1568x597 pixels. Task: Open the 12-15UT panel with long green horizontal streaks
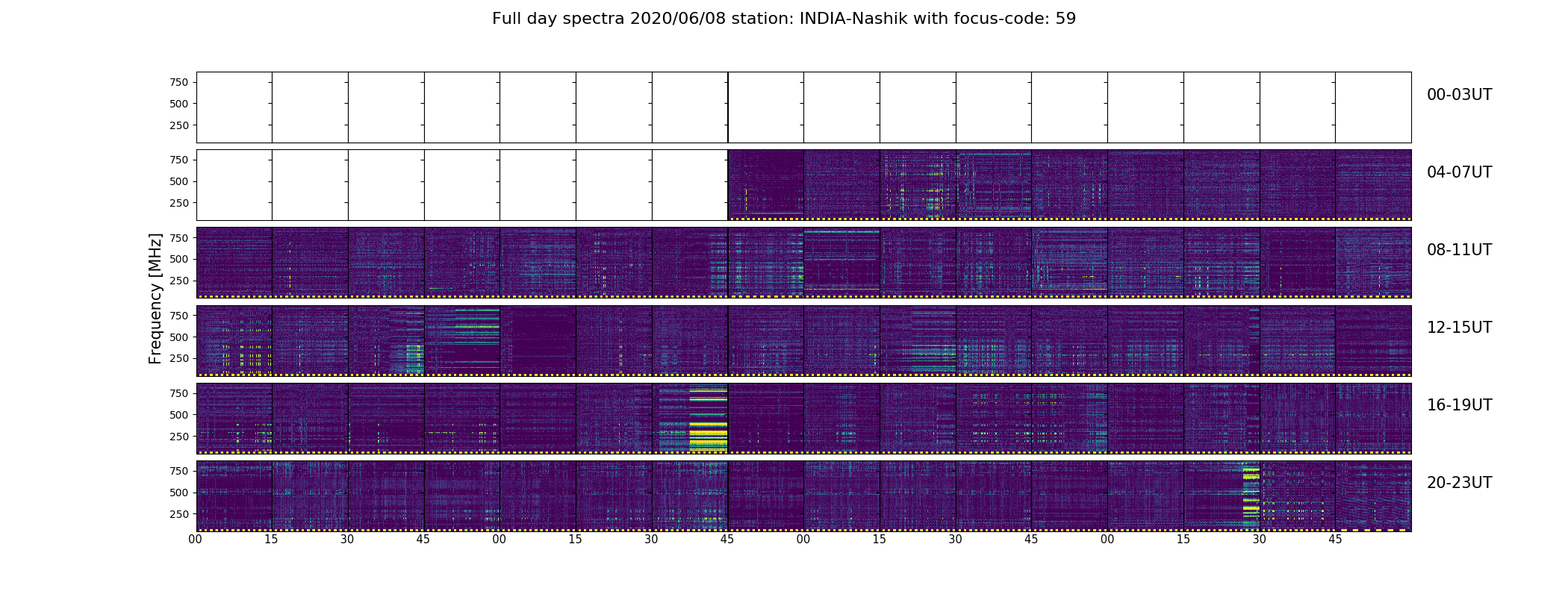pos(462,340)
